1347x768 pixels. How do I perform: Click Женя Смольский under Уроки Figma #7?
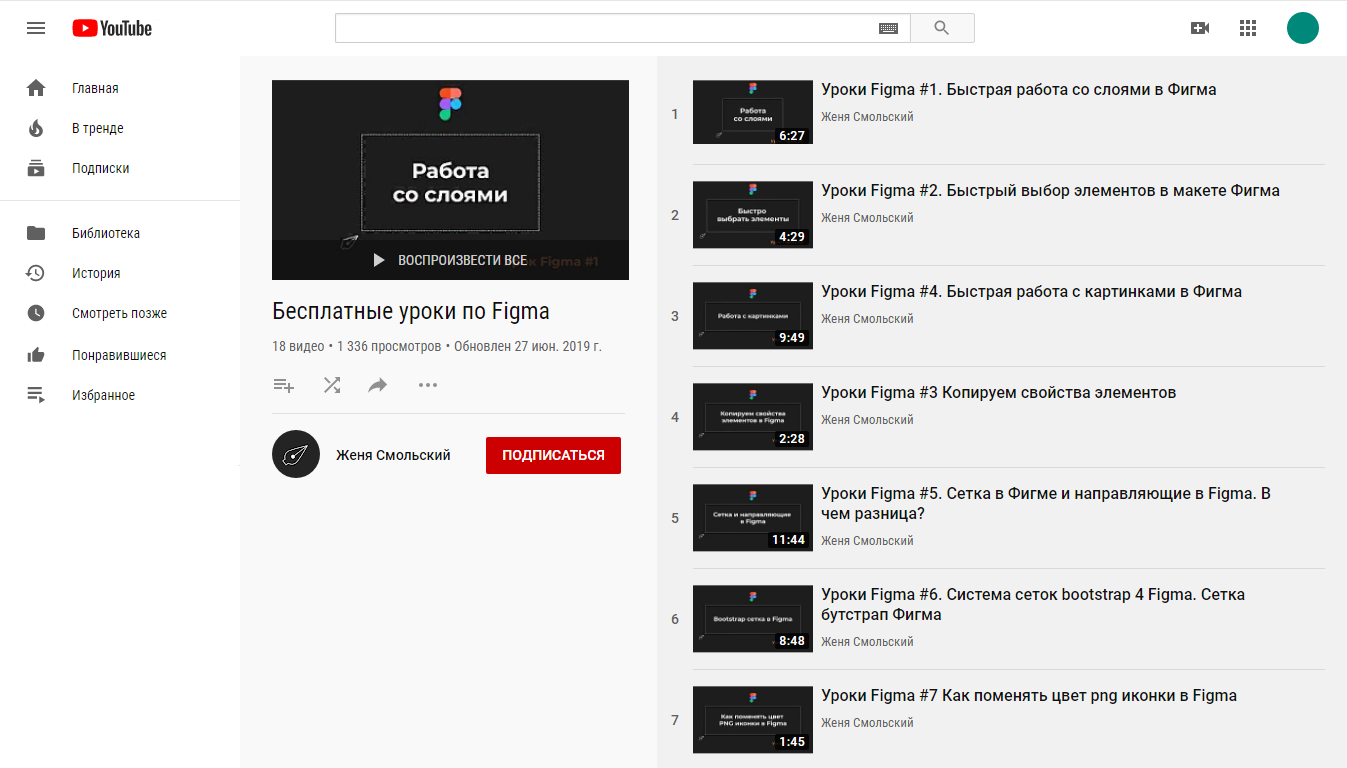click(x=867, y=723)
